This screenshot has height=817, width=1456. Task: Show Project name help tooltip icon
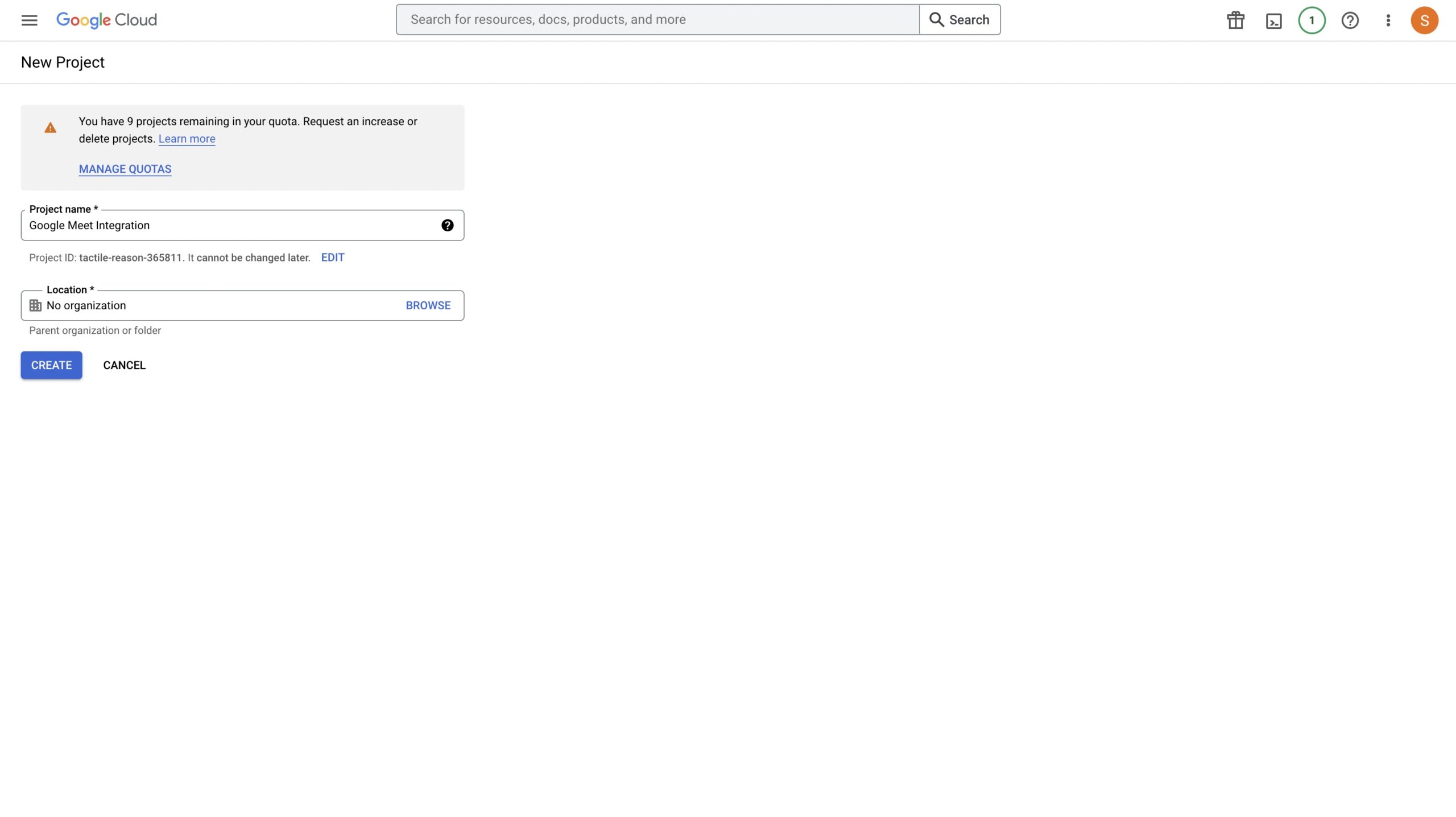[448, 225]
